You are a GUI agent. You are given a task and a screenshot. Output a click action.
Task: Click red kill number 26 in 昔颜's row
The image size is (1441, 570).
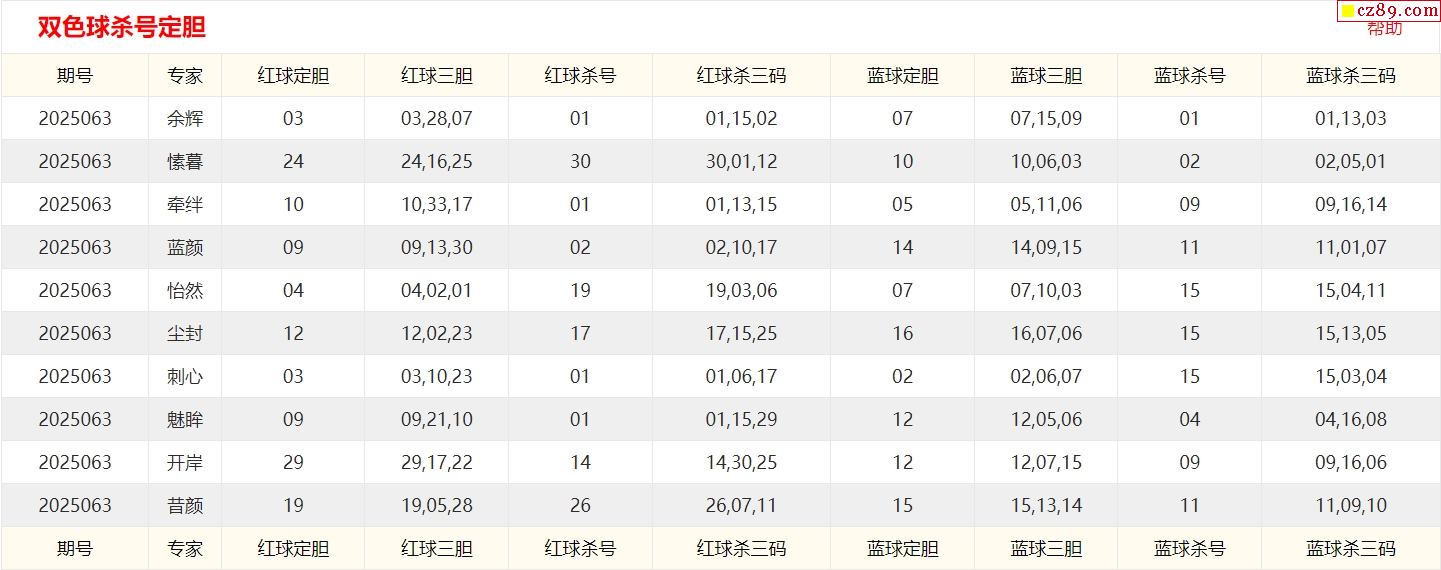580,505
